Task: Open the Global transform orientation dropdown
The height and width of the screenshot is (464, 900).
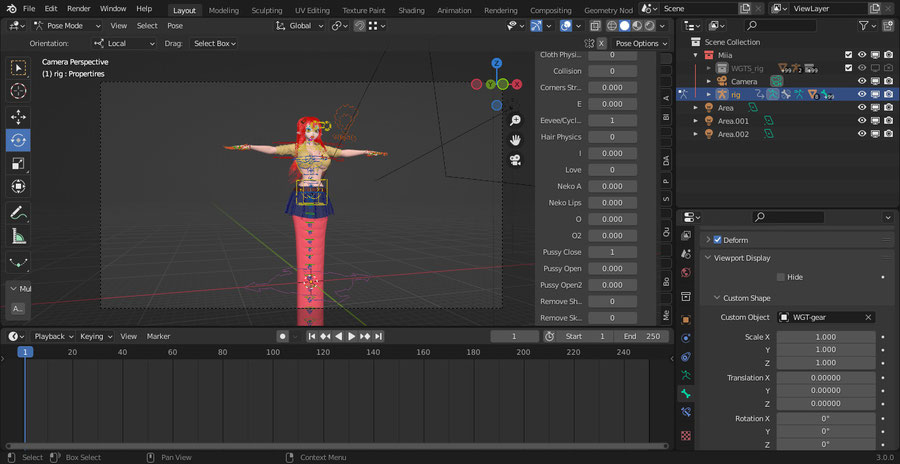Action: click(300, 26)
